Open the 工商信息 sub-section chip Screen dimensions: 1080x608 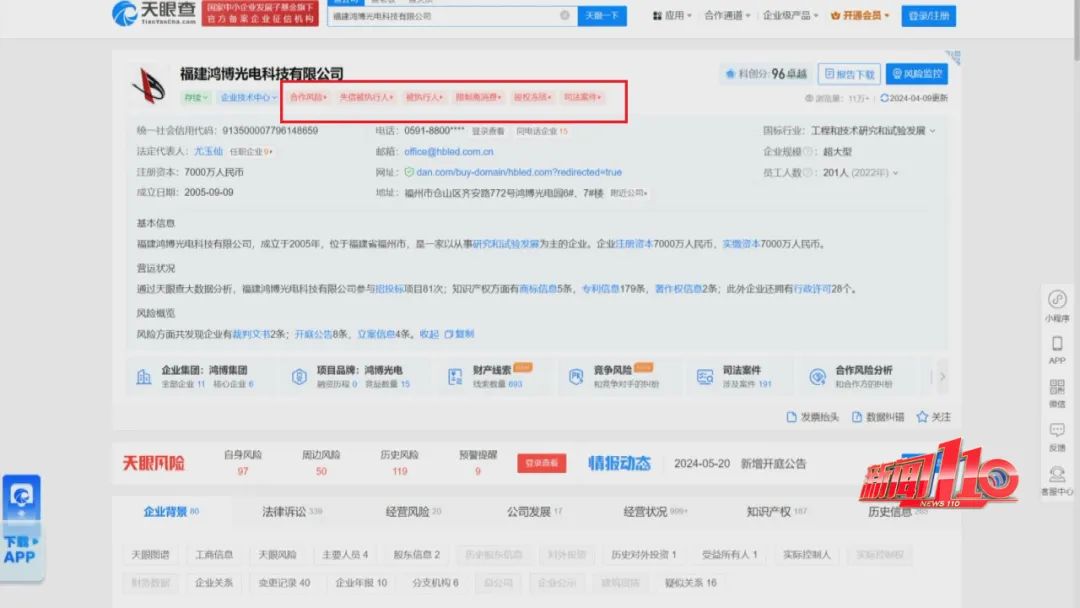pyautogui.click(x=214, y=554)
